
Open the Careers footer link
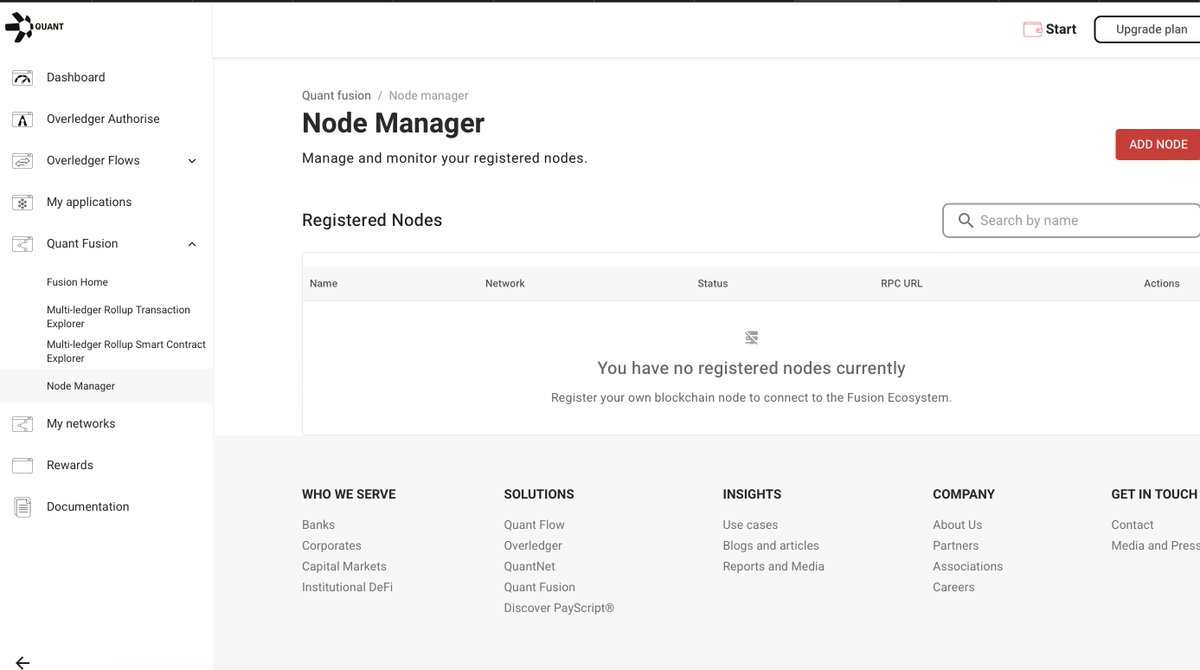click(x=953, y=588)
